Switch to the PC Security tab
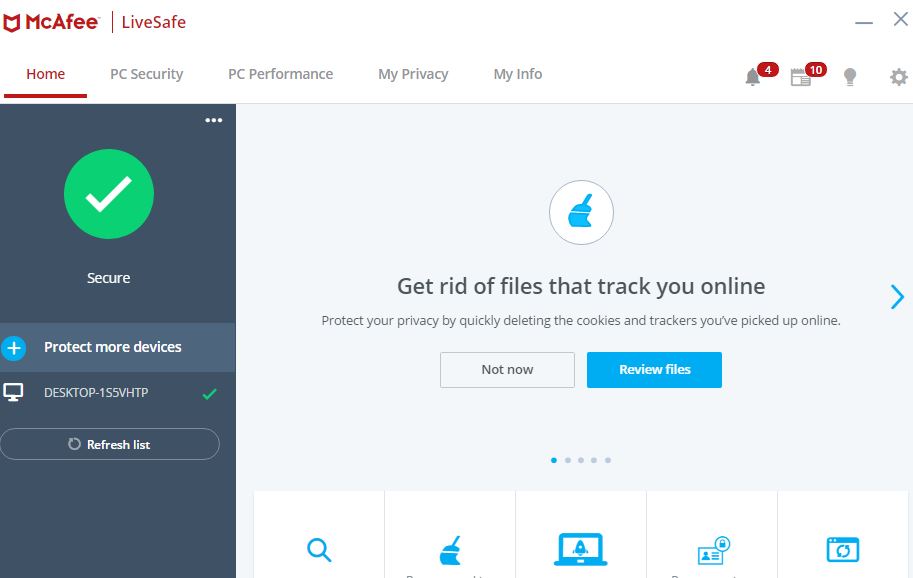Screen dimensions: 913x578 pos(147,75)
